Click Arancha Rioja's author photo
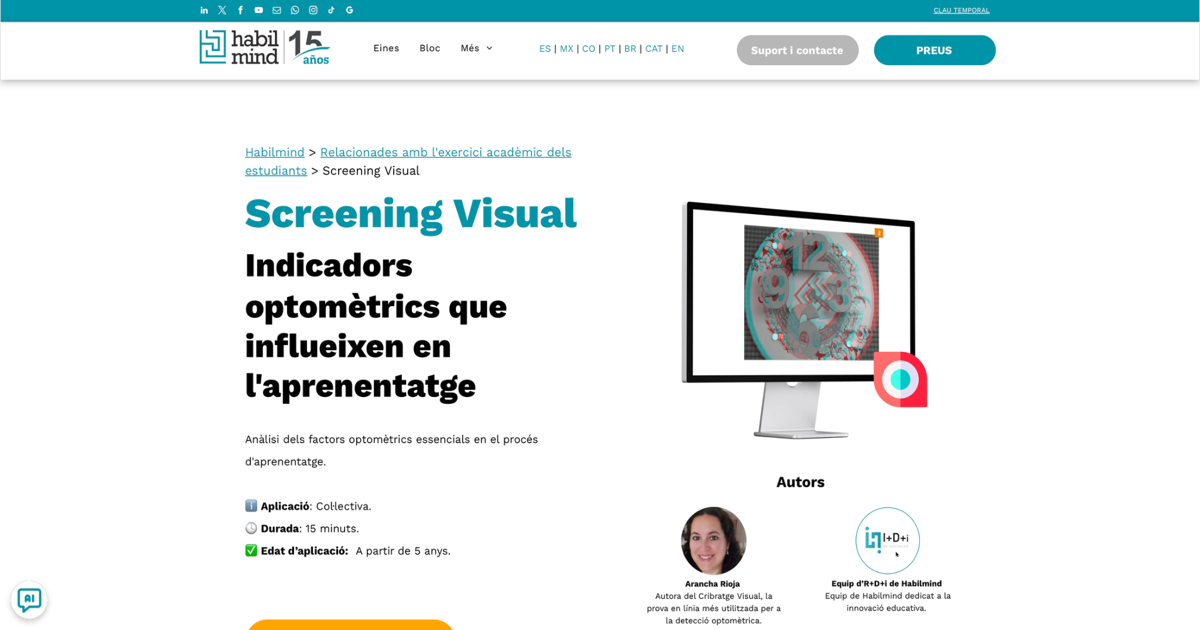Screen dimensions: 1200x630 pyautogui.click(x=714, y=540)
